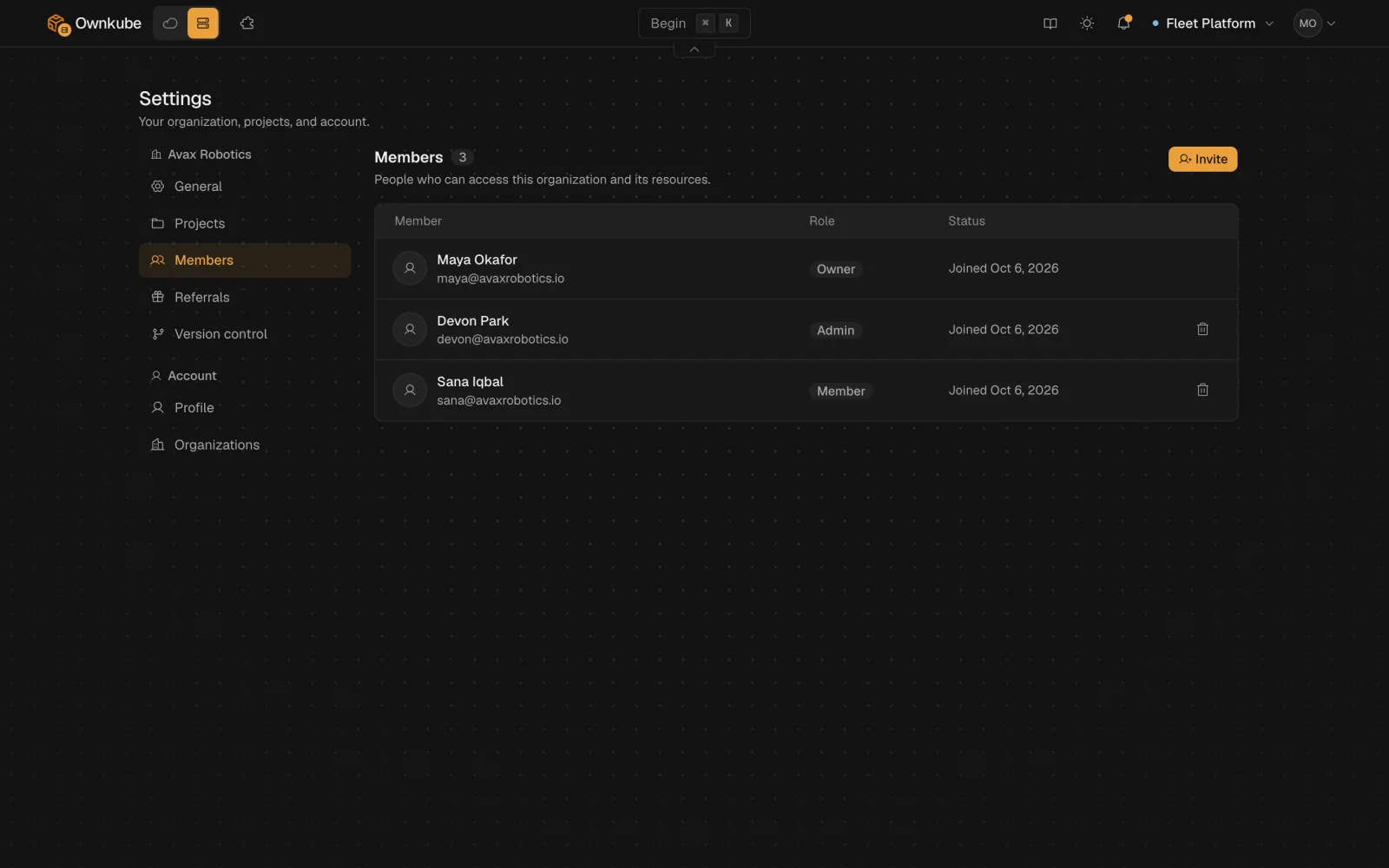
Task: Delete Devon Park using the trash icon
Action: (1202, 329)
